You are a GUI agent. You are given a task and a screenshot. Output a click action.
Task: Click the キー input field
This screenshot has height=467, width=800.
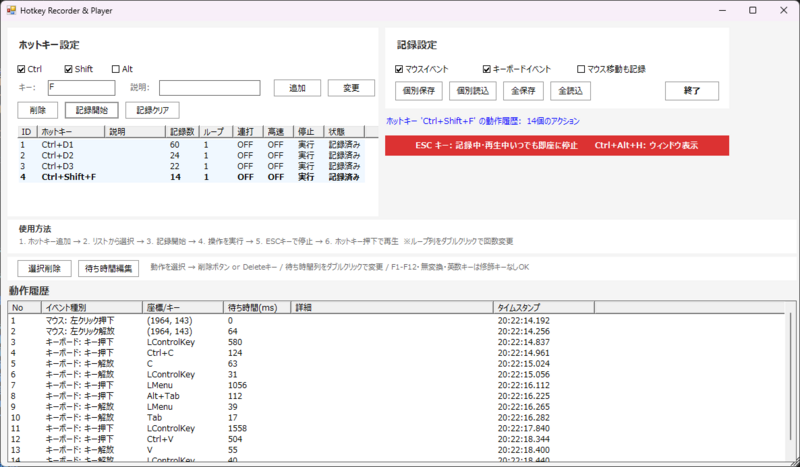pos(81,88)
